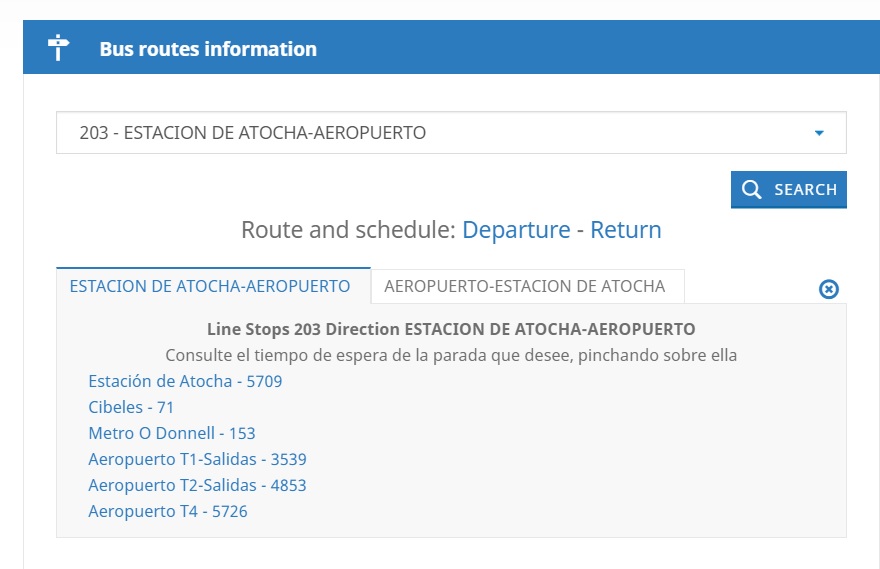Close the line stops panel

point(829,289)
